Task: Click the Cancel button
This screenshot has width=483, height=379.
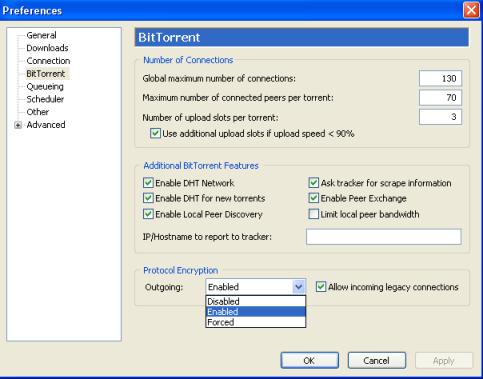Action: pyautogui.click(x=377, y=360)
